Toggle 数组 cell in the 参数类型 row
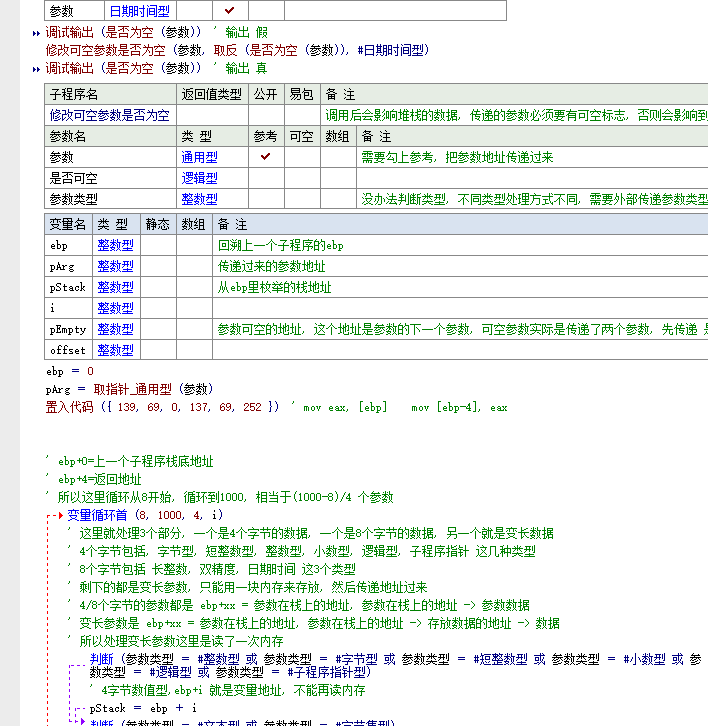Image resolution: width=708 pixels, height=726 pixels. [338, 199]
